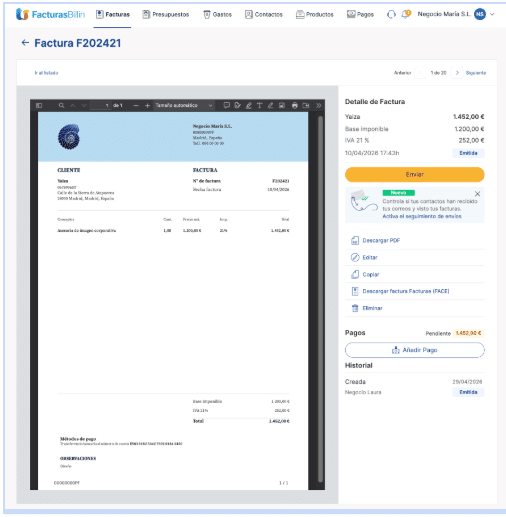Viewport: 506px width, 517px height.
Task: Click the Emitida badge in Historial
Action: click(468, 392)
